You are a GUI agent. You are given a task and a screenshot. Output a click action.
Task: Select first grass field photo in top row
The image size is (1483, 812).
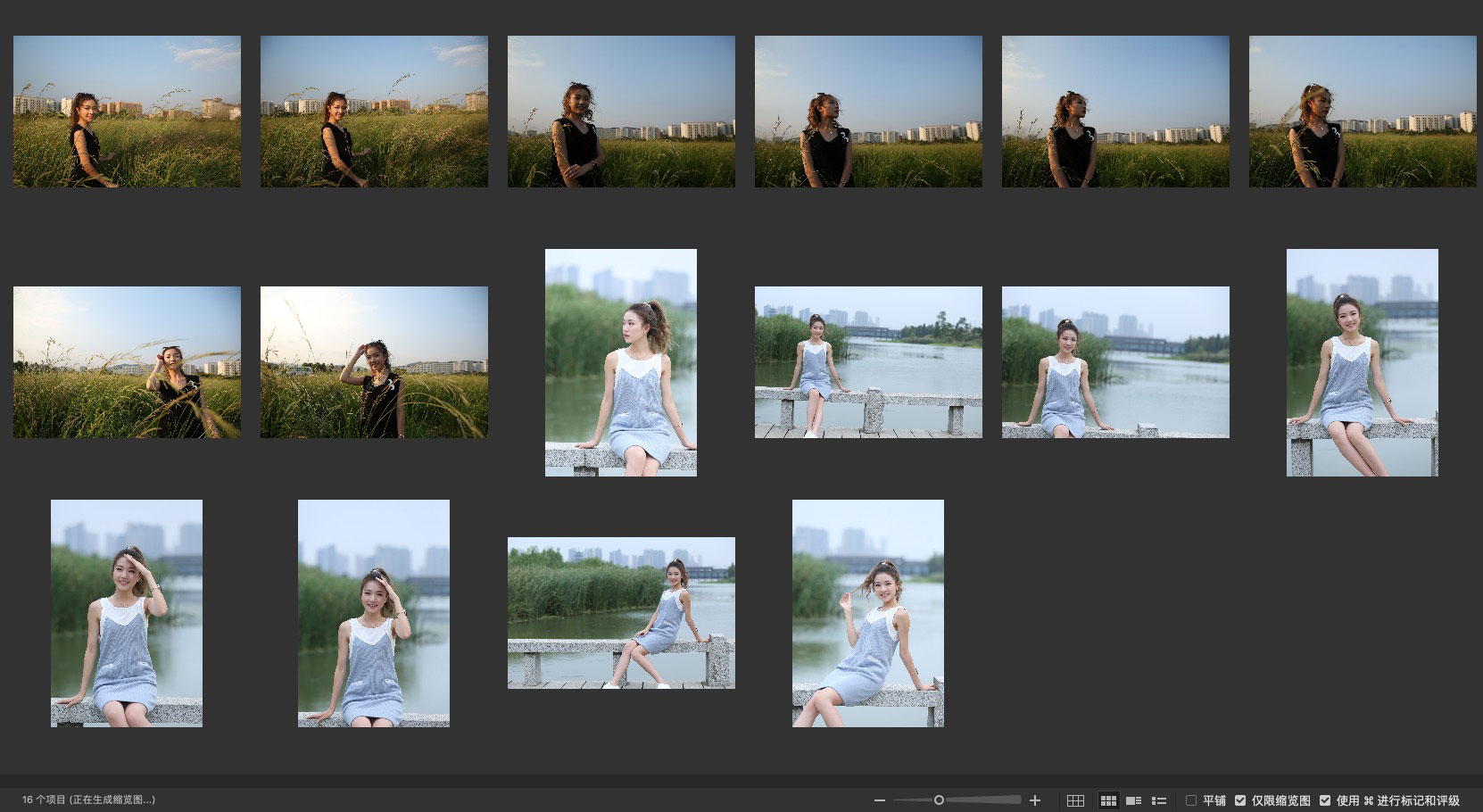pos(127,112)
